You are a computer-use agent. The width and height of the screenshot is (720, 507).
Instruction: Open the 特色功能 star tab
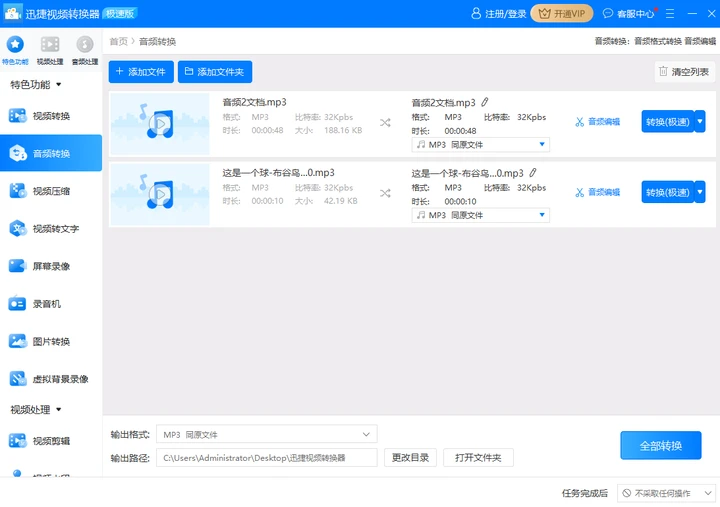tap(15, 50)
